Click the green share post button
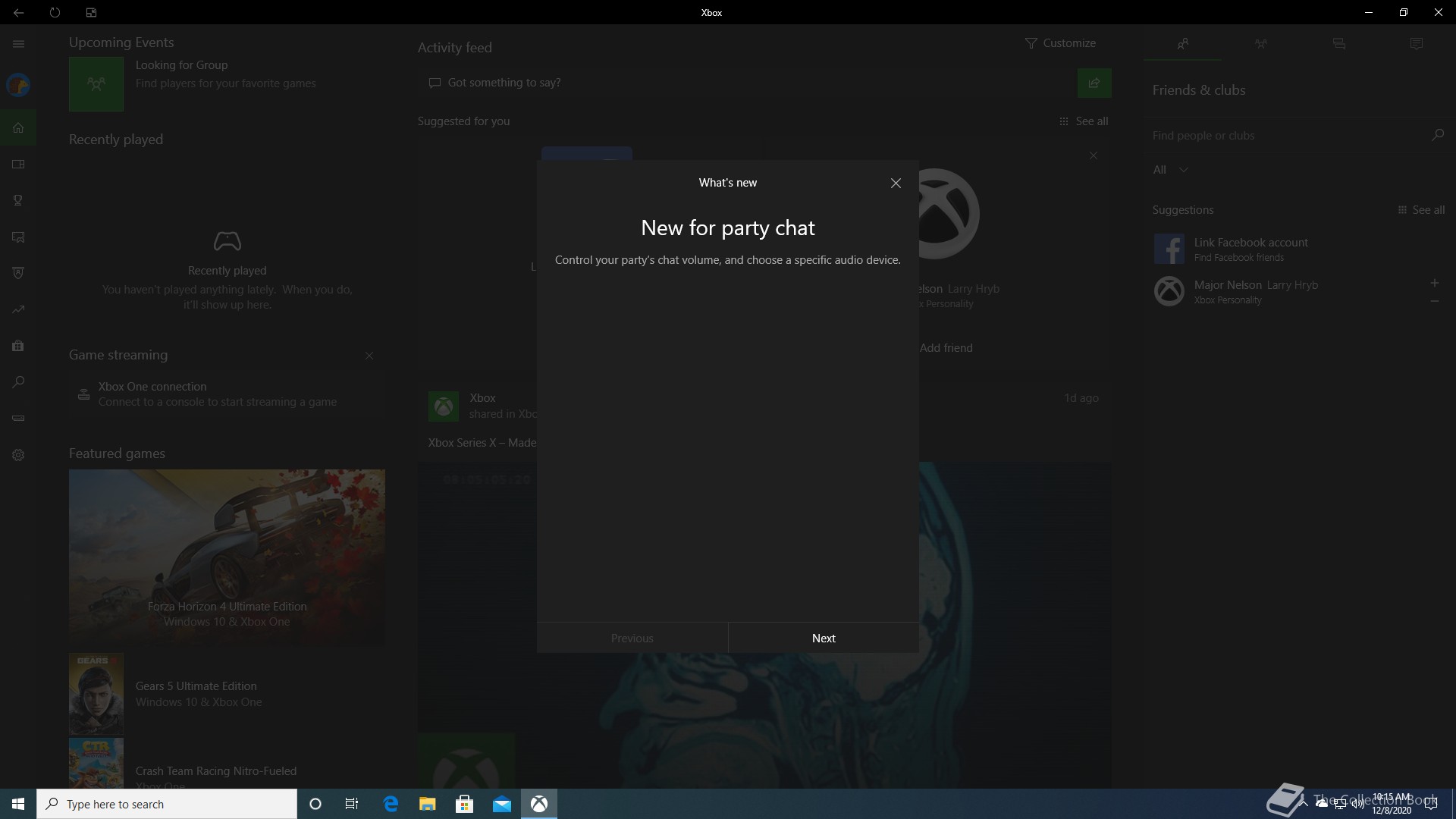The width and height of the screenshot is (1456, 819). coord(1094,83)
